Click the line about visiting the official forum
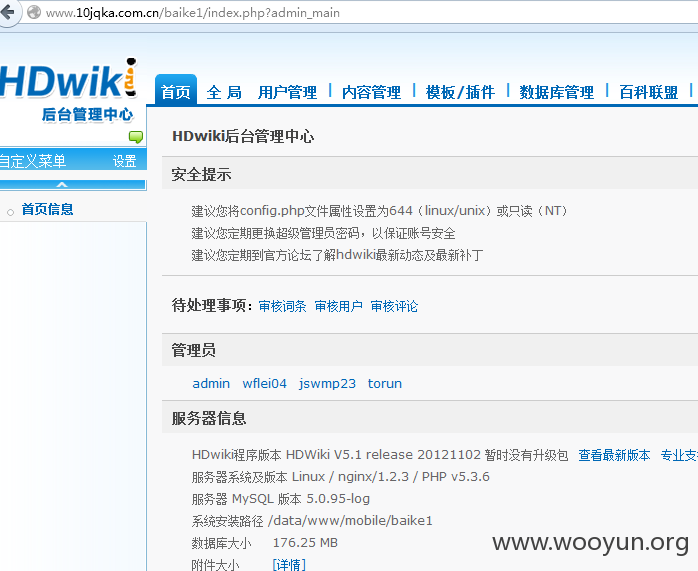Screen dimensions: 698x571 337,255
